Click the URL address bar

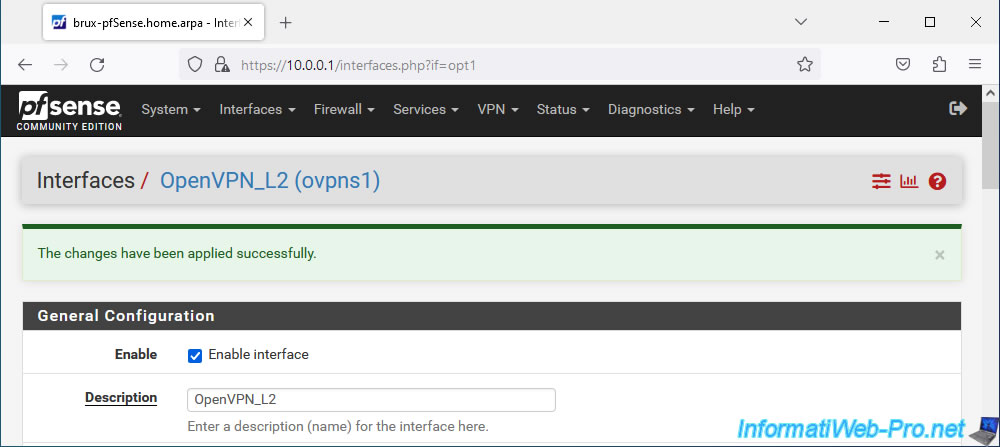tap(499, 64)
